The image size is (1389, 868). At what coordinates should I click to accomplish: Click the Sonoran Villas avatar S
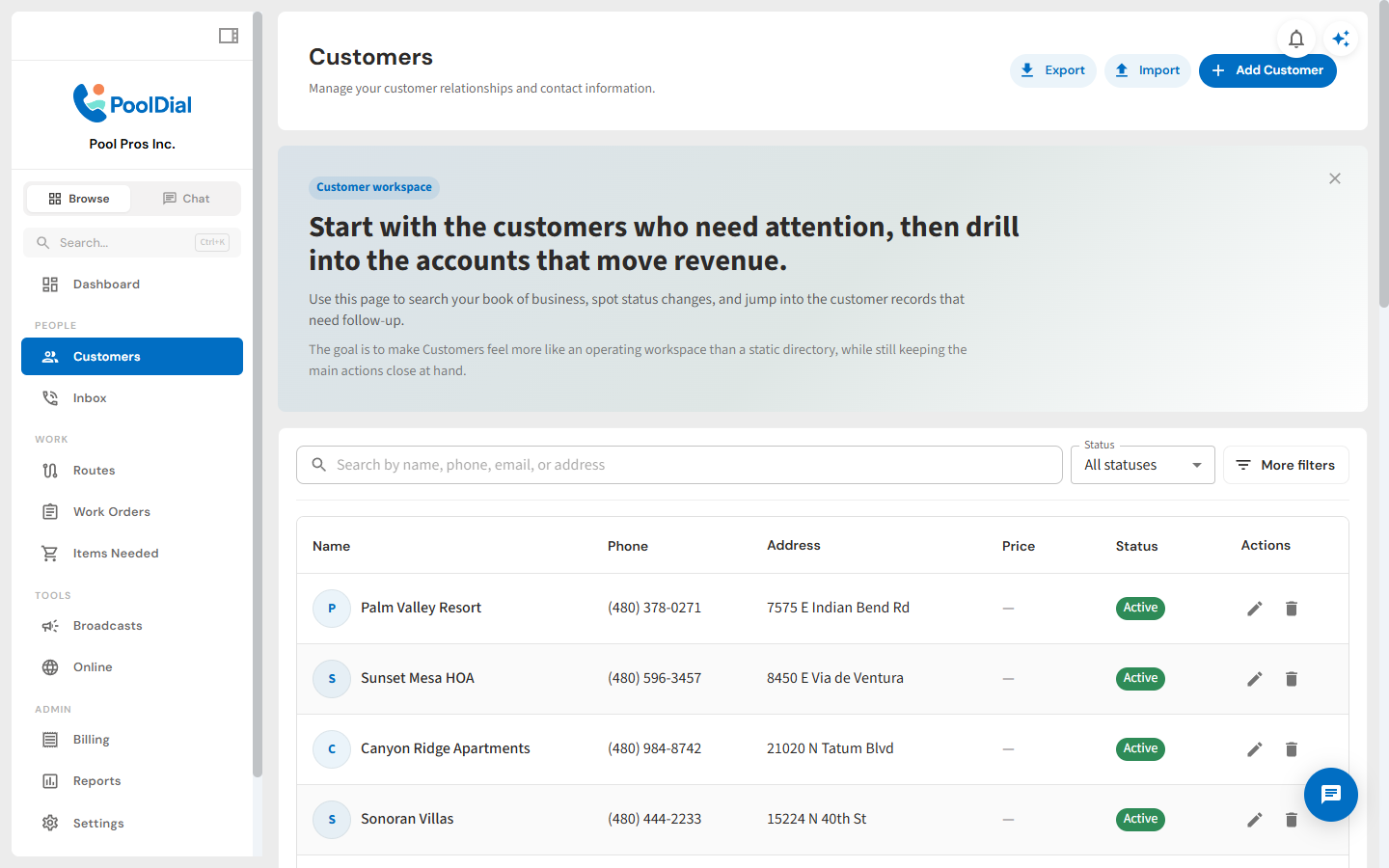point(332,820)
